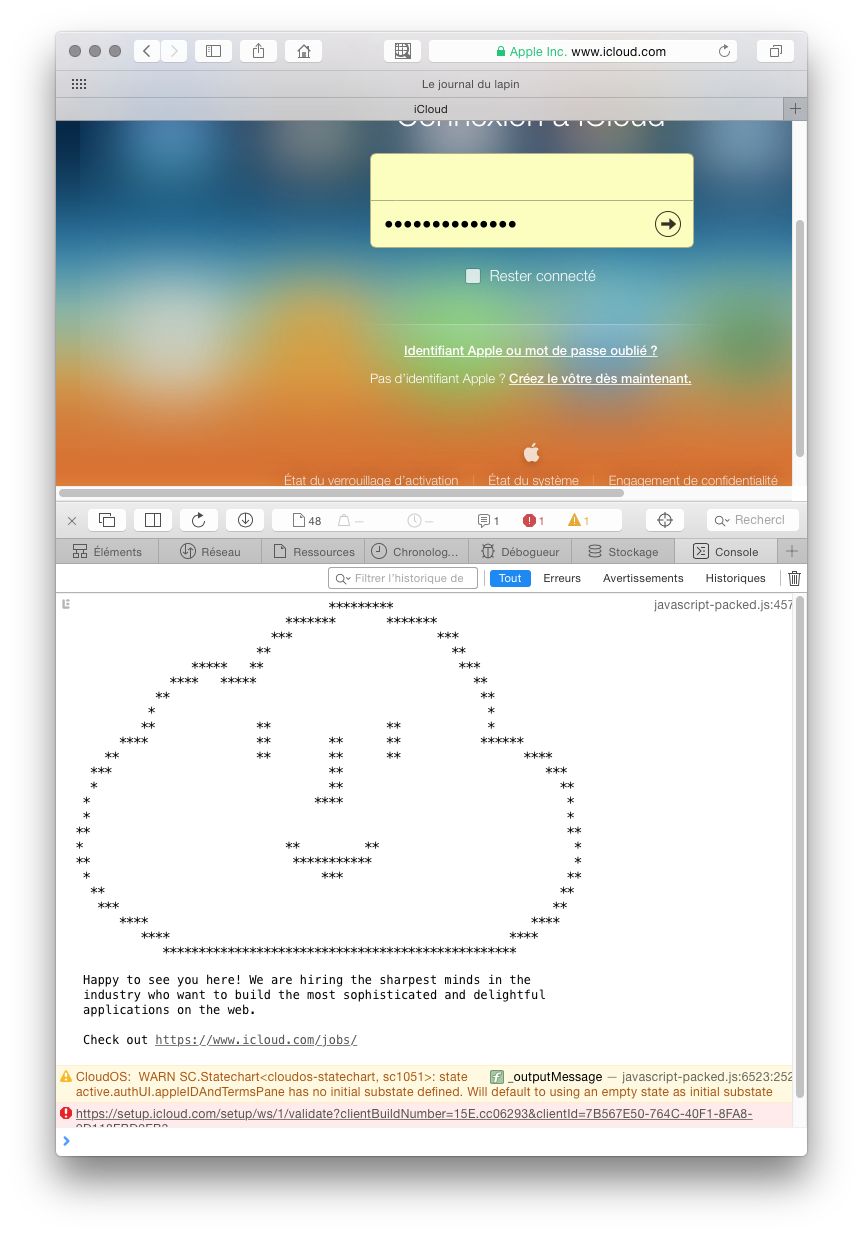The image size is (863, 1236).
Task: Filter console by Erreurs
Action: click(562, 578)
